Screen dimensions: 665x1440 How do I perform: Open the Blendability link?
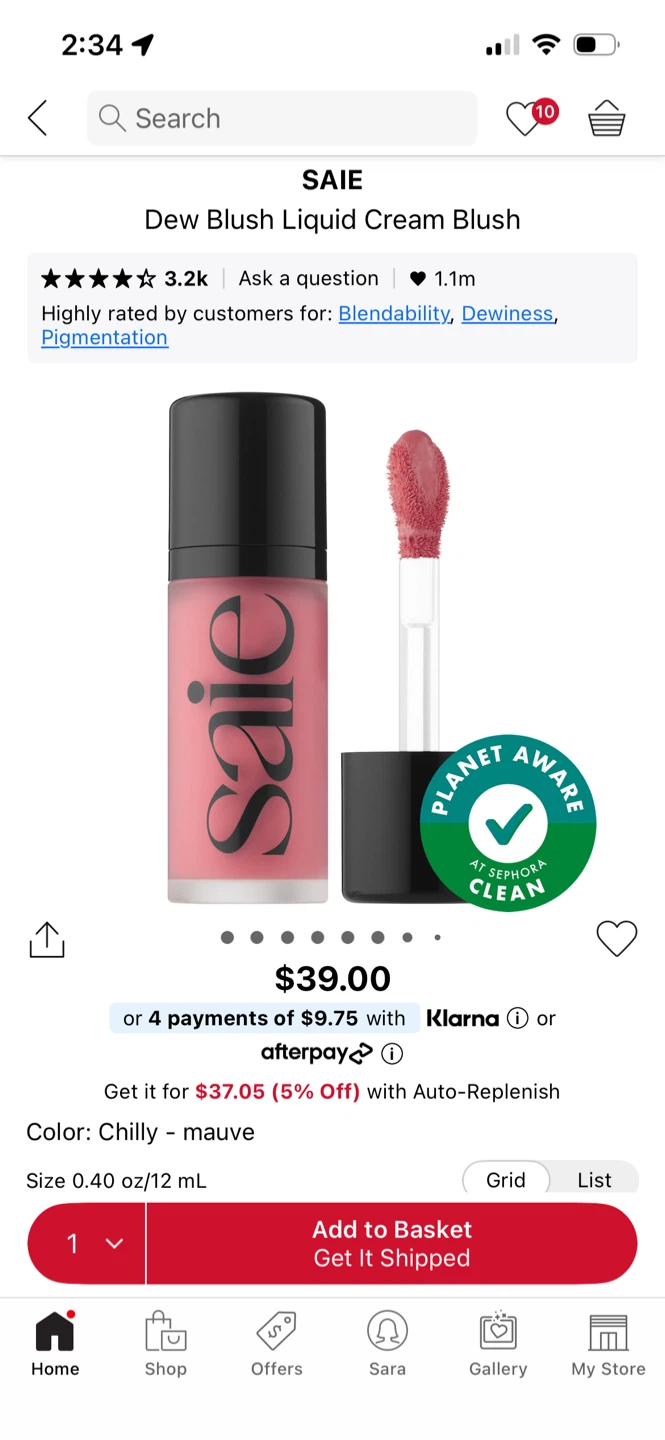(394, 313)
